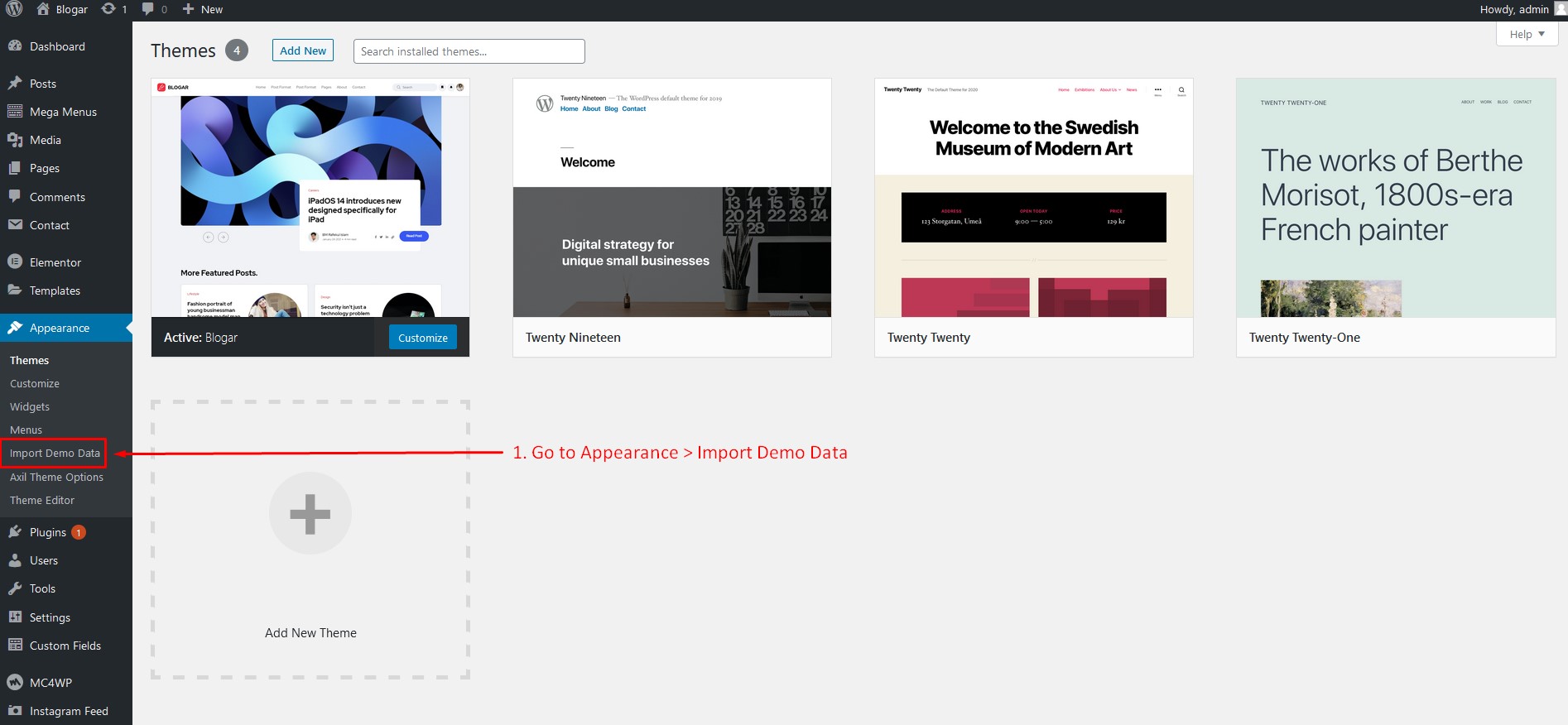Click the Posts pushpin icon
This screenshot has height=725, width=1568.
(15, 83)
